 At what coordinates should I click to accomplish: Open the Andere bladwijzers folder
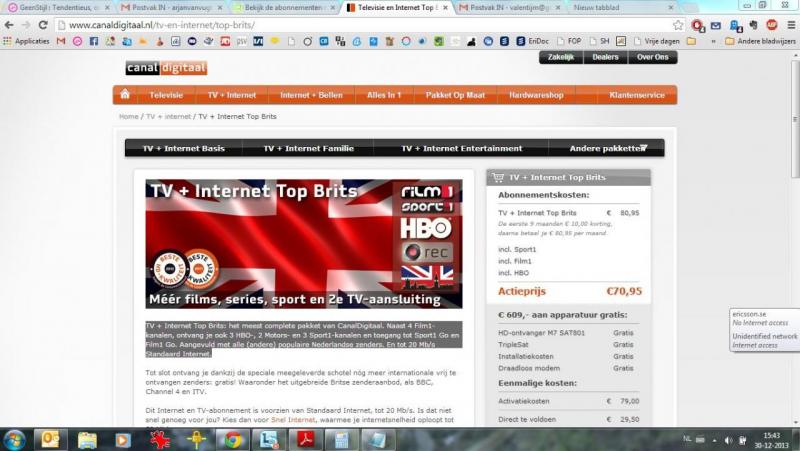pos(760,41)
